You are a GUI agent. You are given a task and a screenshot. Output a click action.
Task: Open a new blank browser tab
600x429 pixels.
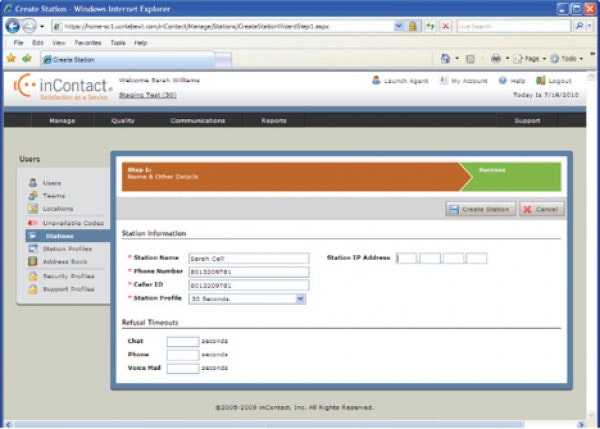click(223, 60)
